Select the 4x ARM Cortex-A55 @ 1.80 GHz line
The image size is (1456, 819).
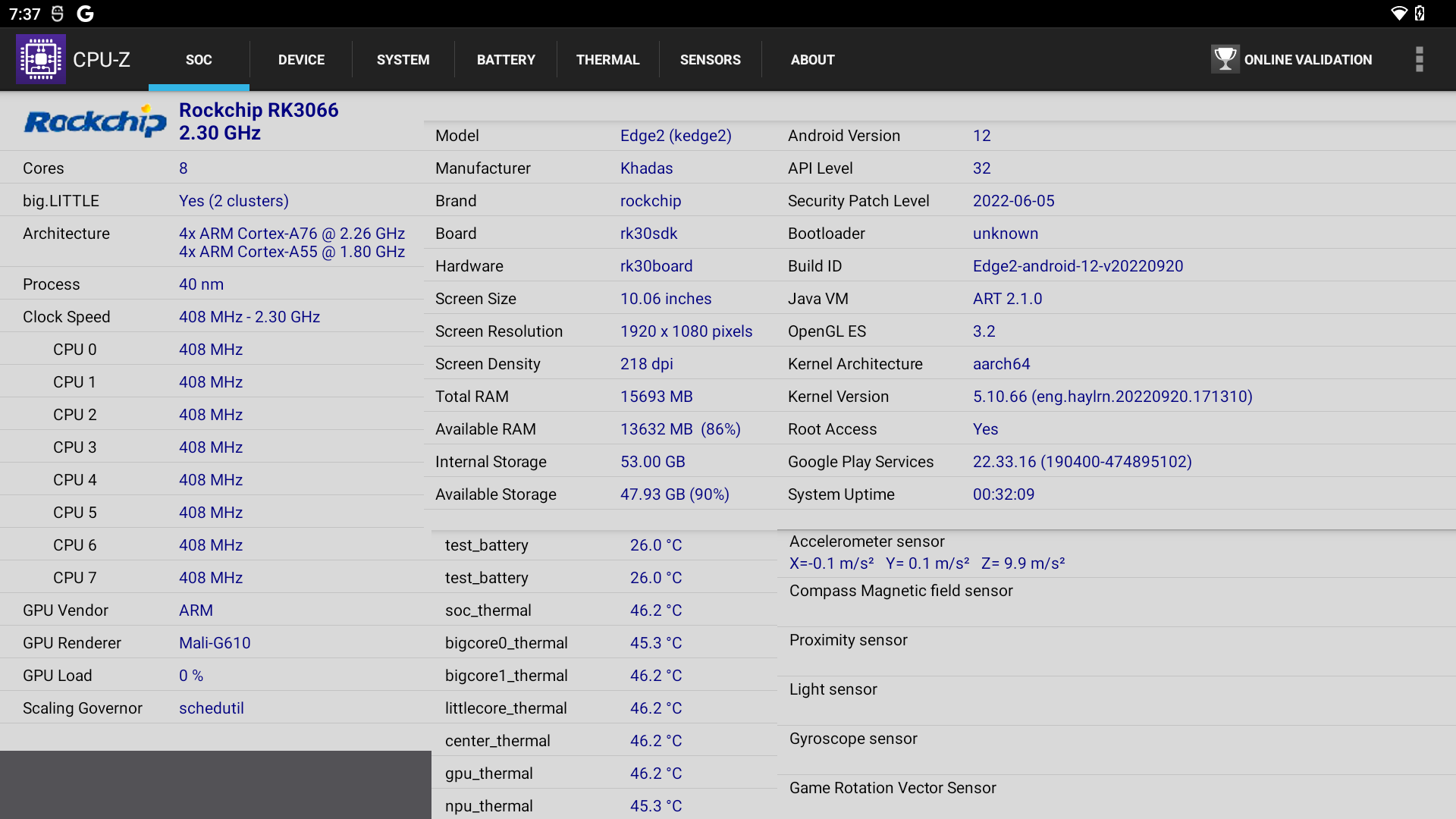click(x=292, y=252)
